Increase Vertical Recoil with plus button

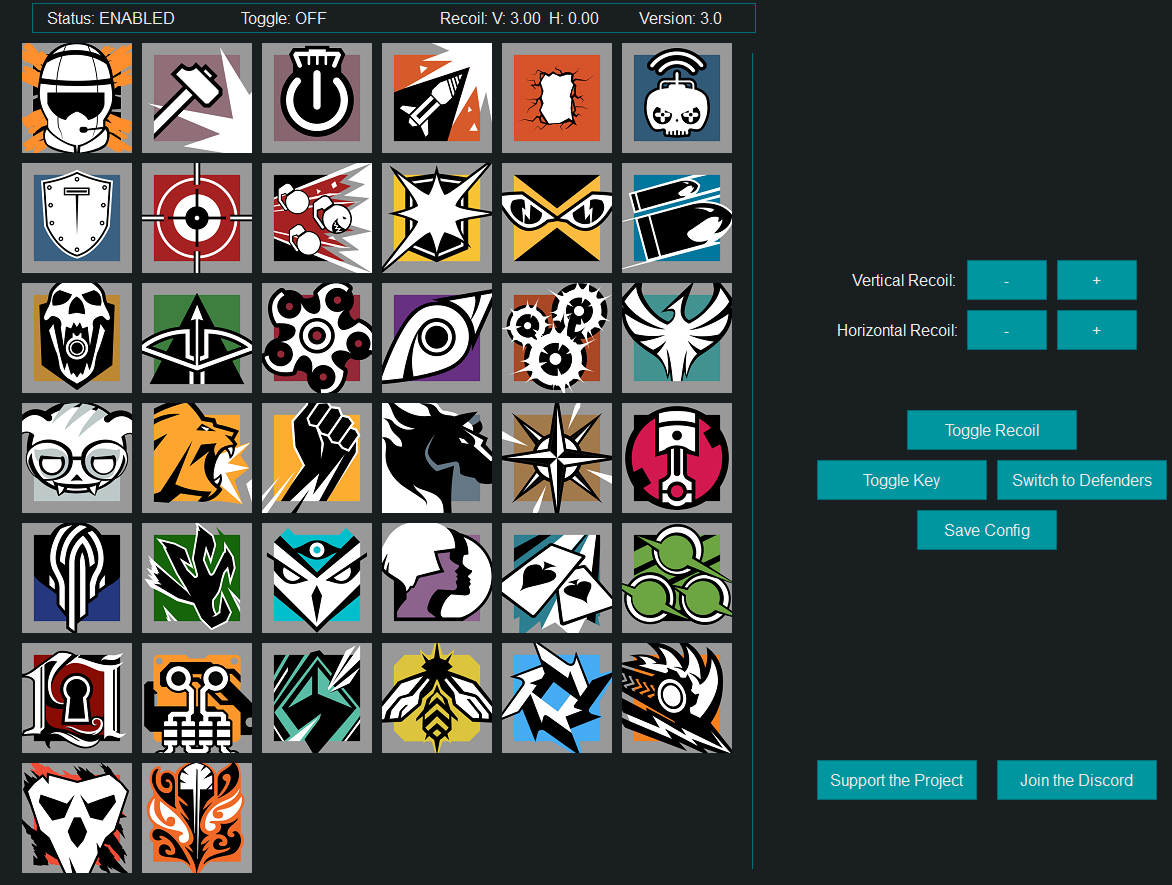click(x=1097, y=280)
